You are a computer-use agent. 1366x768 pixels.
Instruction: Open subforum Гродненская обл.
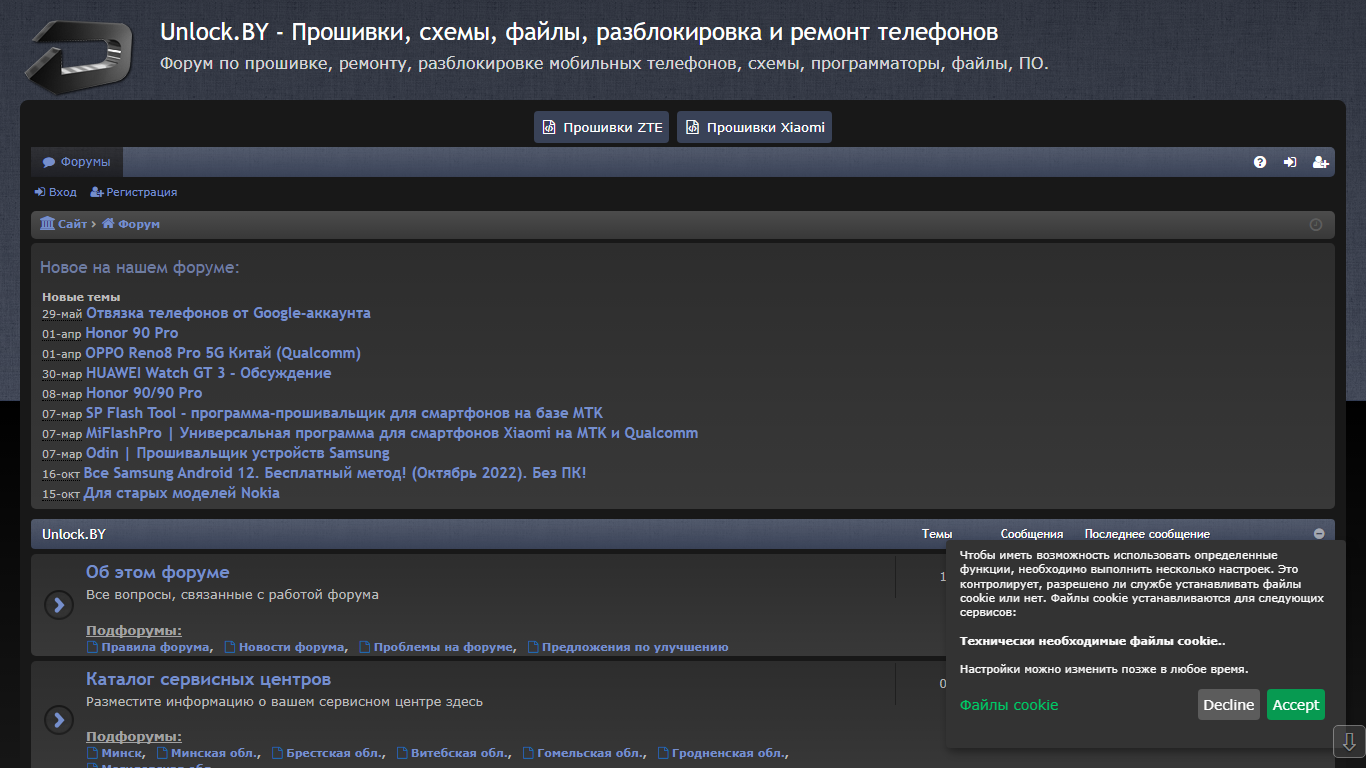click(721, 753)
